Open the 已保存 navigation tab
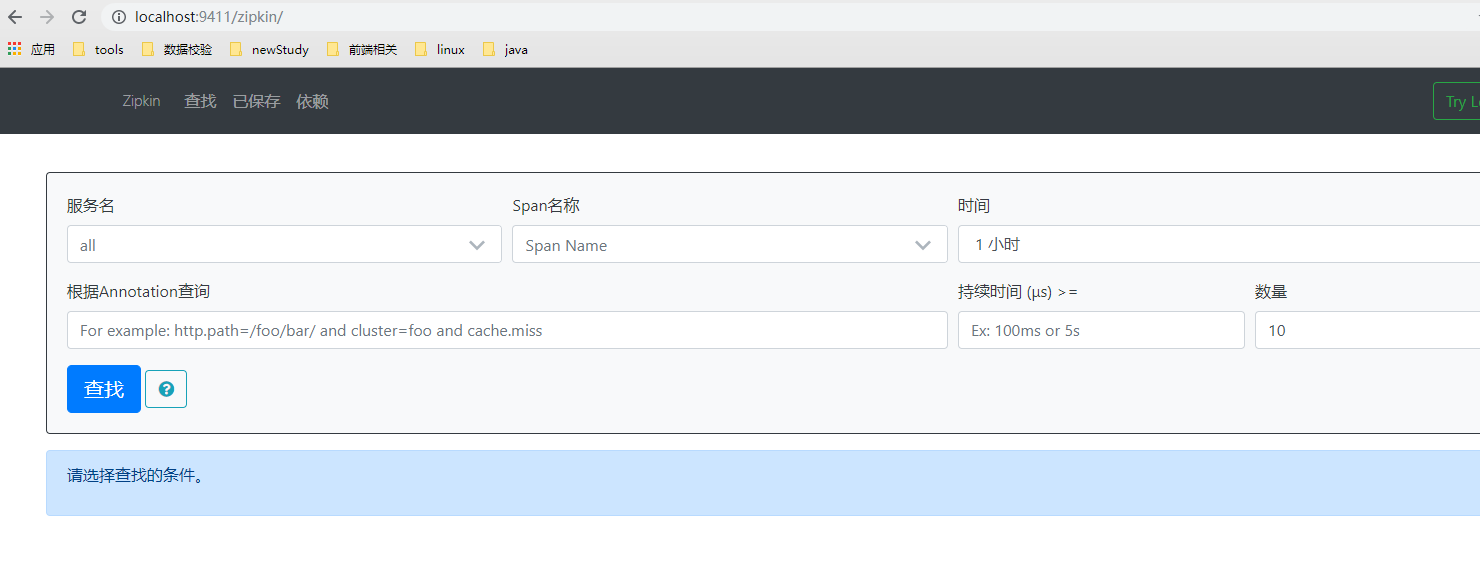The image size is (1480, 574). [x=256, y=101]
